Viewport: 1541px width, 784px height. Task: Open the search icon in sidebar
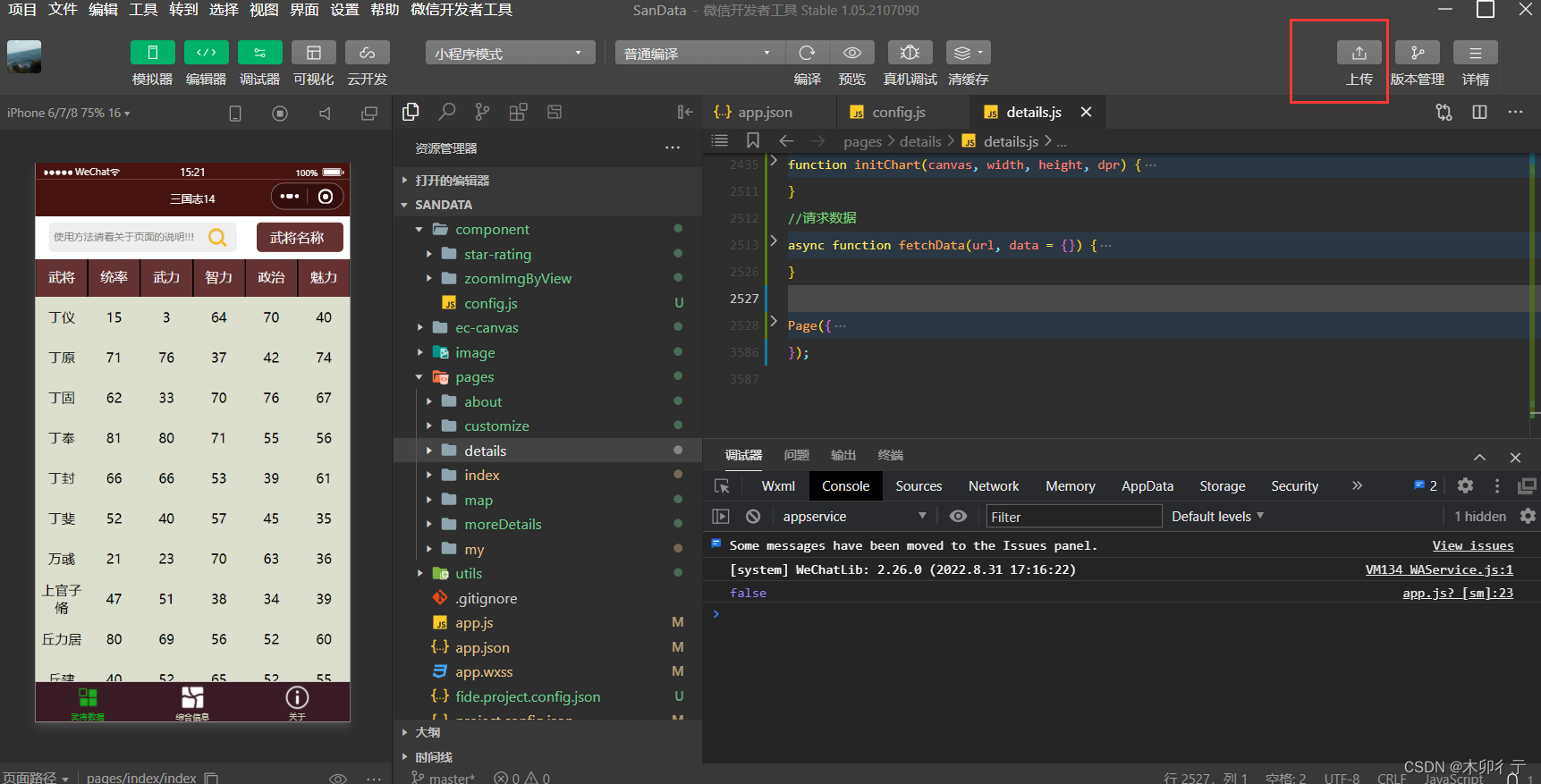click(x=447, y=112)
